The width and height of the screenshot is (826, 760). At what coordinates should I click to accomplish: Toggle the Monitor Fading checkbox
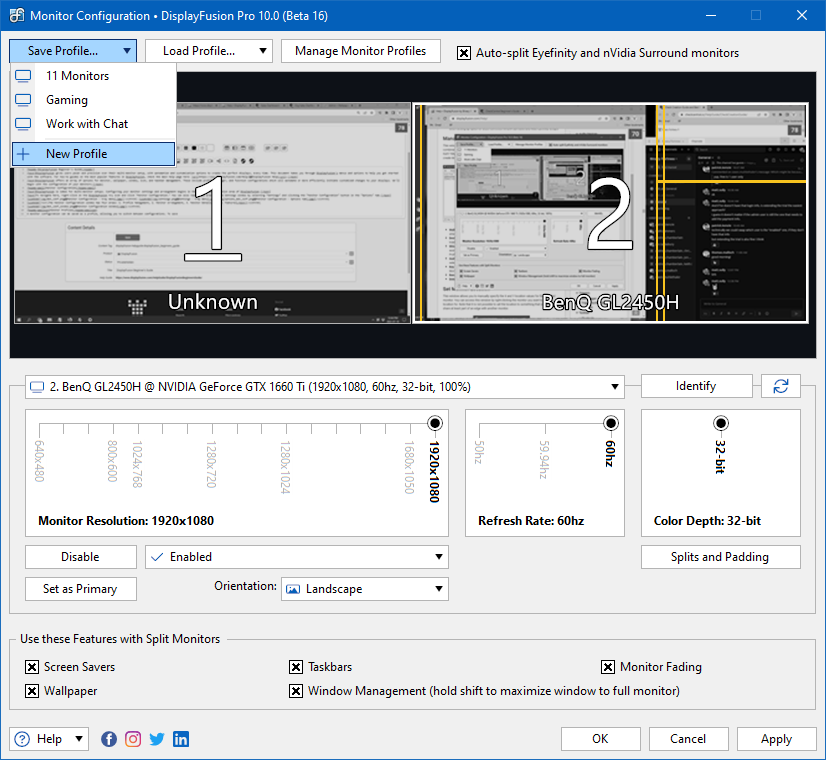(x=607, y=667)
